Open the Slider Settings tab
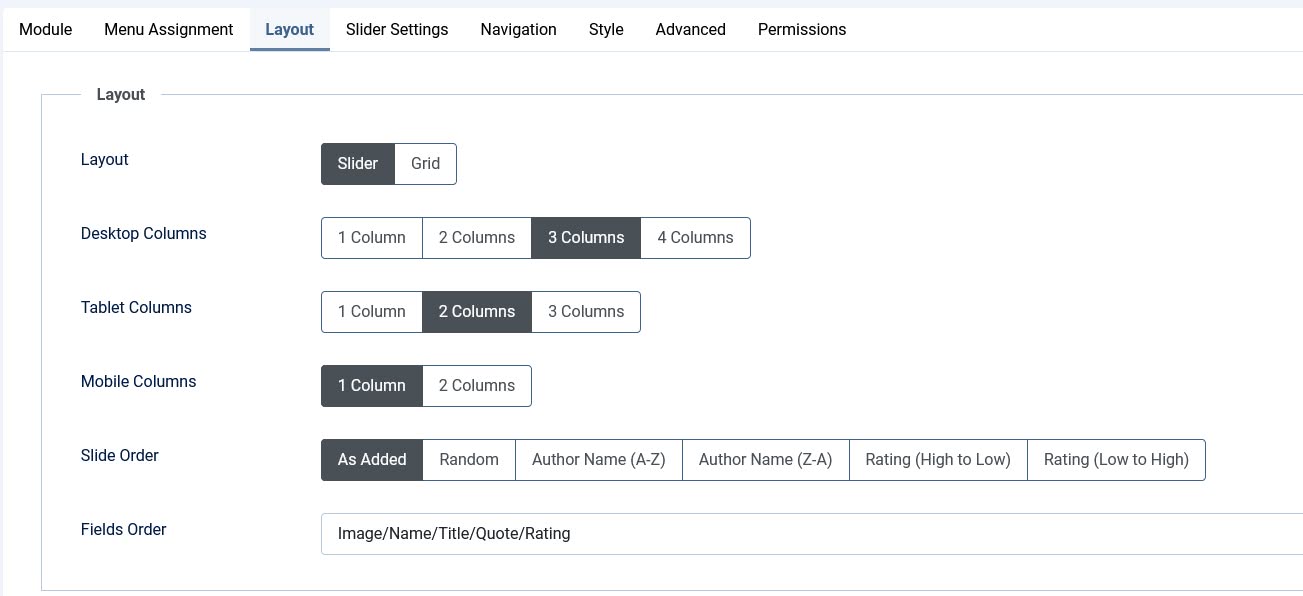The width and height of the screenshot is (1303, 596). click(x=397, y=29)
